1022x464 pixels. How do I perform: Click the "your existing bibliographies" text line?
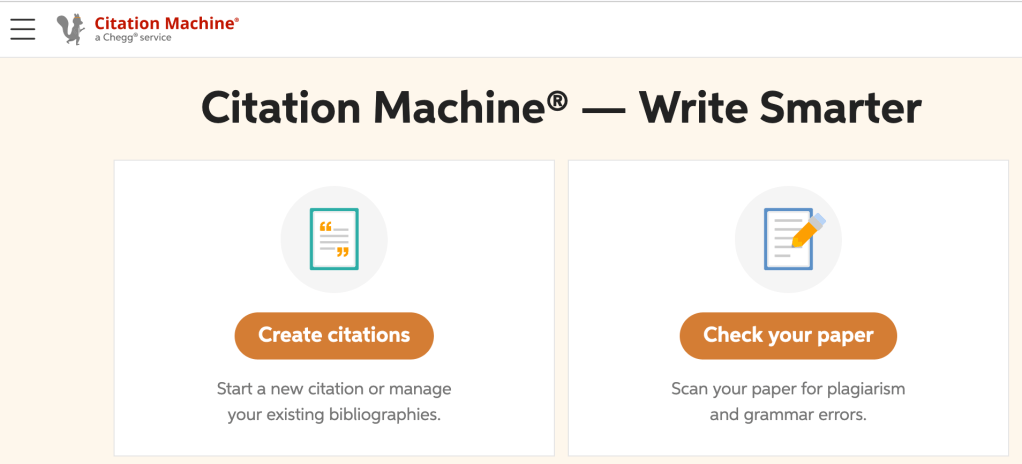pos(334,414)
